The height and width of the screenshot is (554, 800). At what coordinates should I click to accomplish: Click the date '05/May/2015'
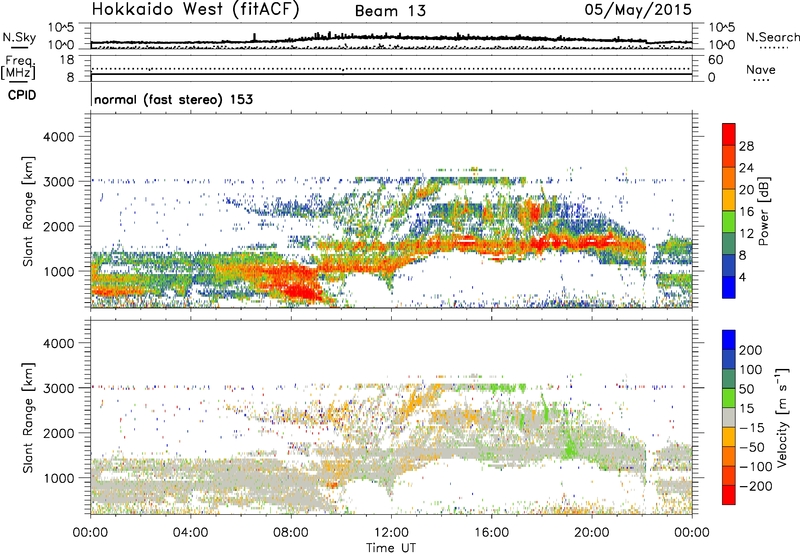(638, 10)
